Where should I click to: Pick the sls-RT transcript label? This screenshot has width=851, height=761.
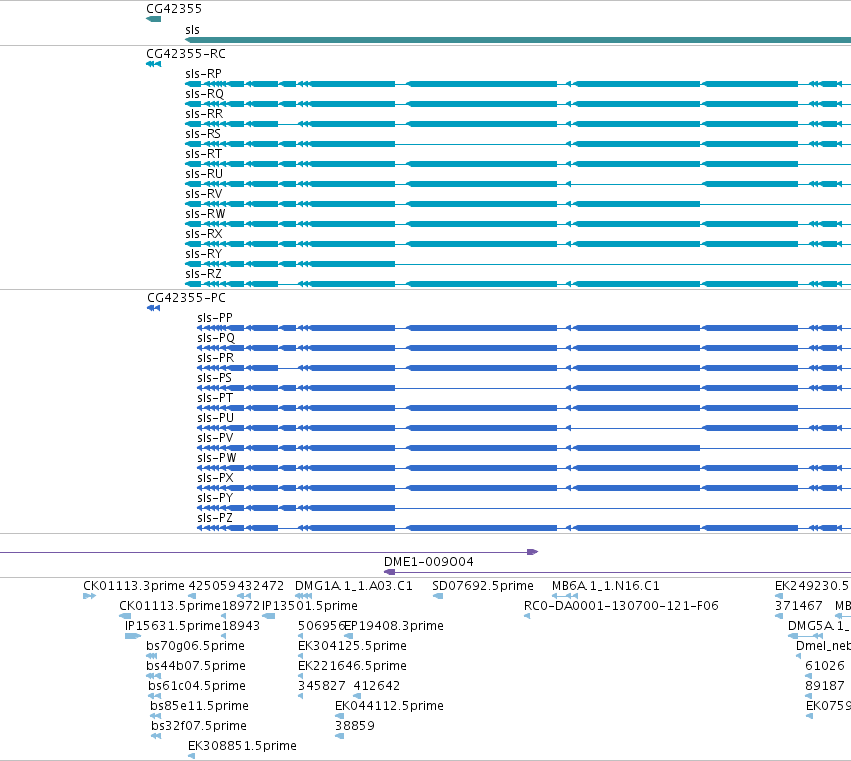point(203,154)
